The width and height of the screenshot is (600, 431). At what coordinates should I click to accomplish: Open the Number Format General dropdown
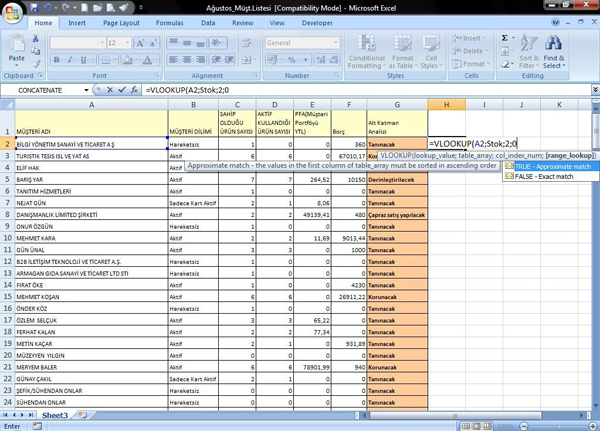coord(336,43)
